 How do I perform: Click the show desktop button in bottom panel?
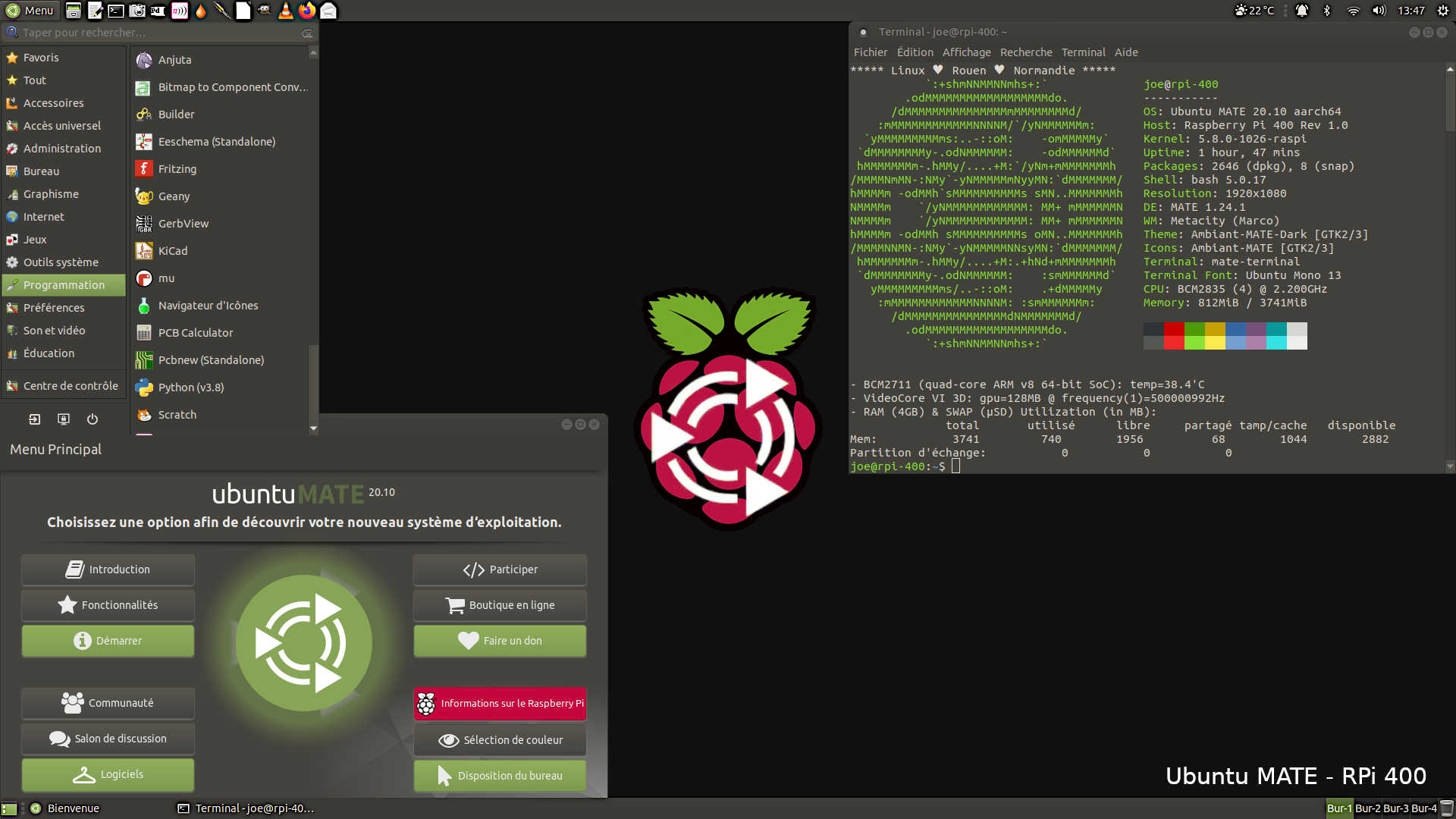pyautogui.click(x=9, y=808)
